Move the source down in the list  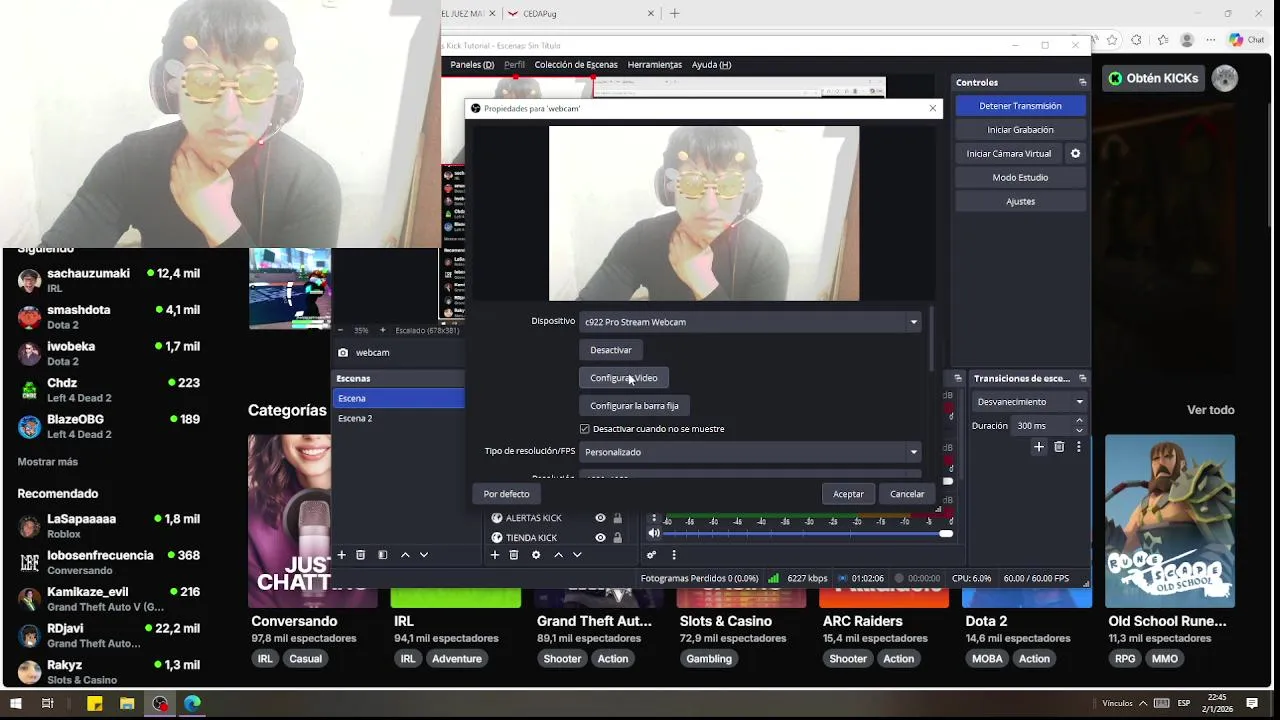coord(577,555)
